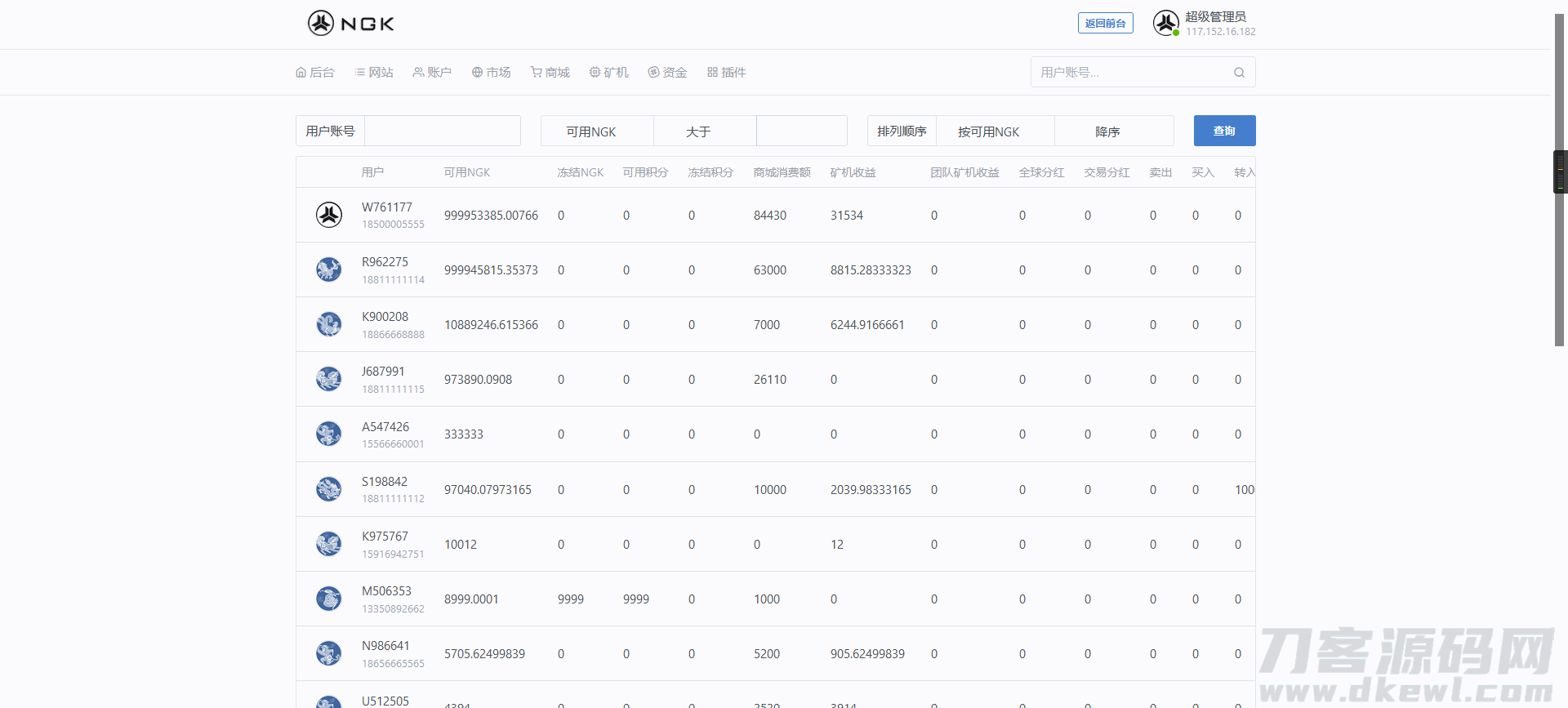1568x708 pixels.
Task: Click the avatar of user A547426
Action: [329, 434]
